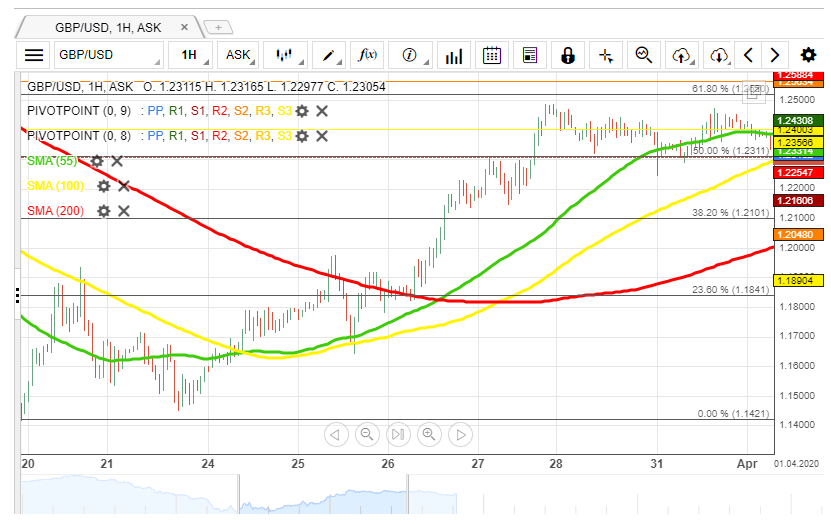Open the GBP/USD instrument dropdown
The height and width of the screenshot is (525, 831).
tap(109, 55)
